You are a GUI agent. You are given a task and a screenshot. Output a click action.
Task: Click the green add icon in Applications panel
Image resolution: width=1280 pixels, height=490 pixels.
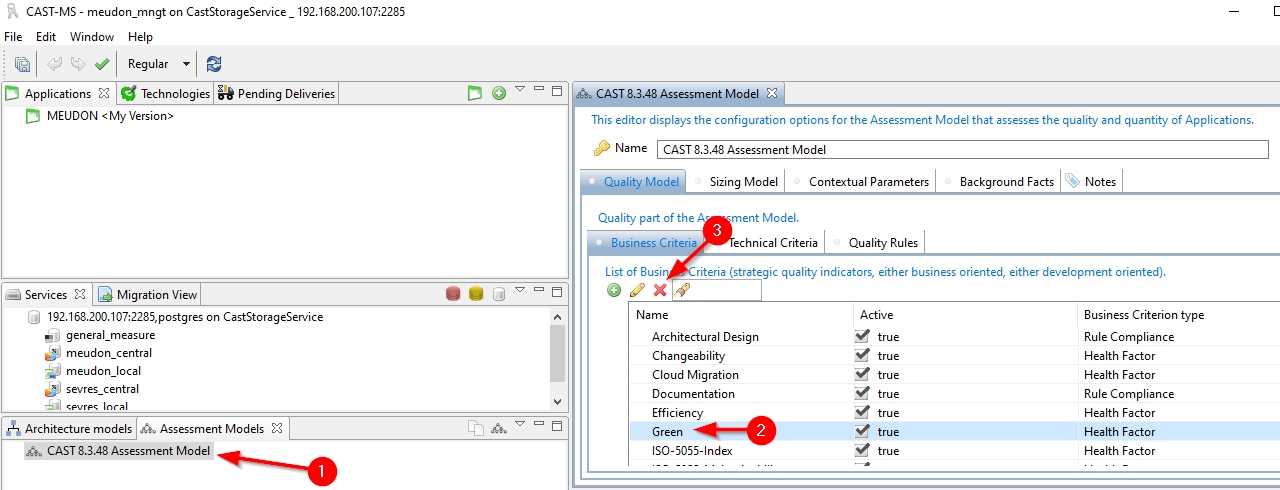499,93
